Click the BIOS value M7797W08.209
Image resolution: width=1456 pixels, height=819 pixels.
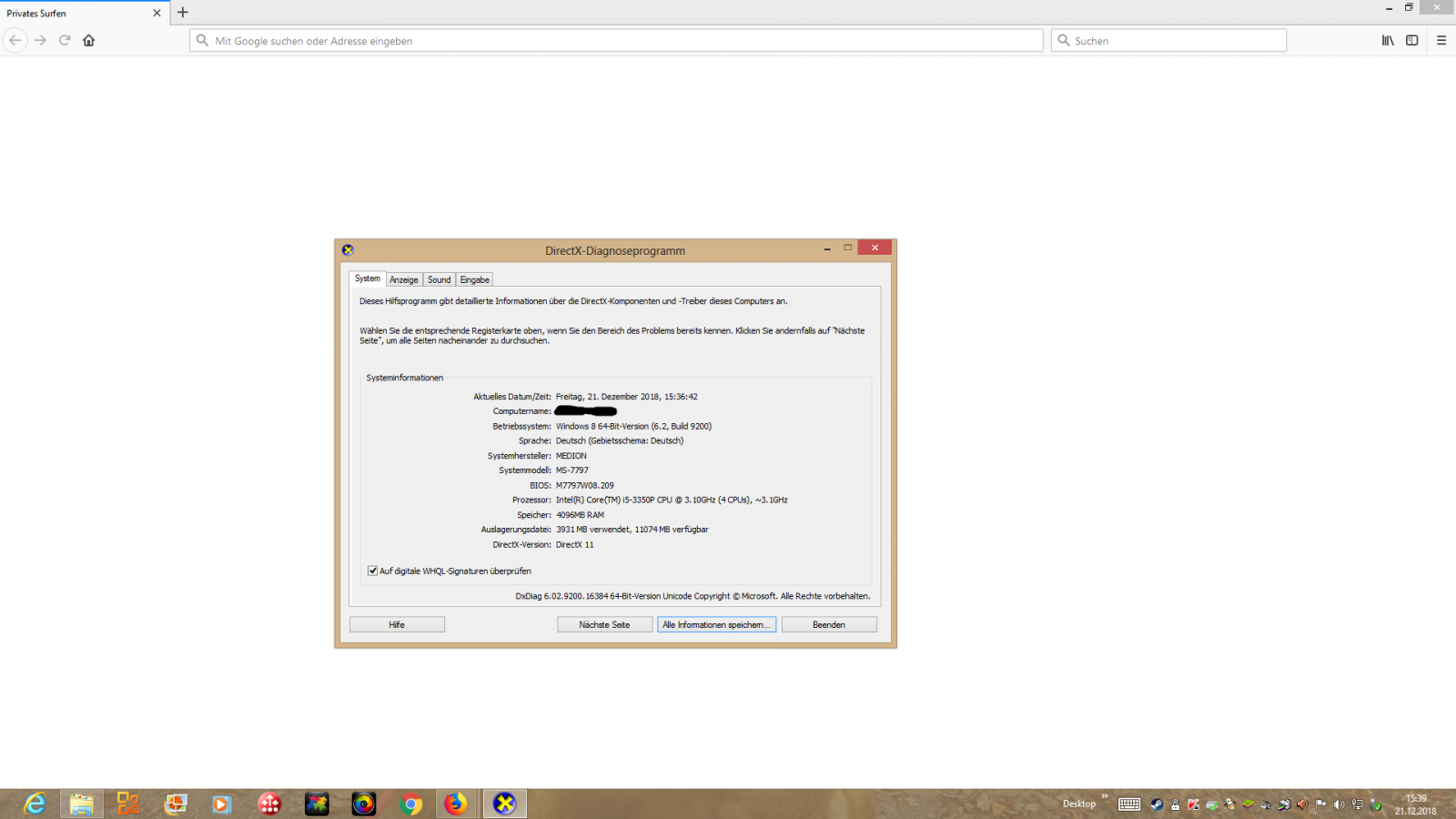coord(585,485)
